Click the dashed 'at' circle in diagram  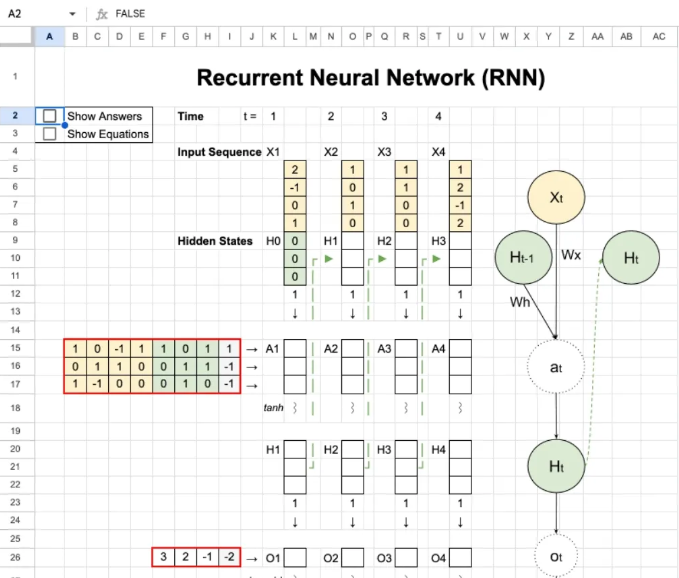(x=557, y=368)
